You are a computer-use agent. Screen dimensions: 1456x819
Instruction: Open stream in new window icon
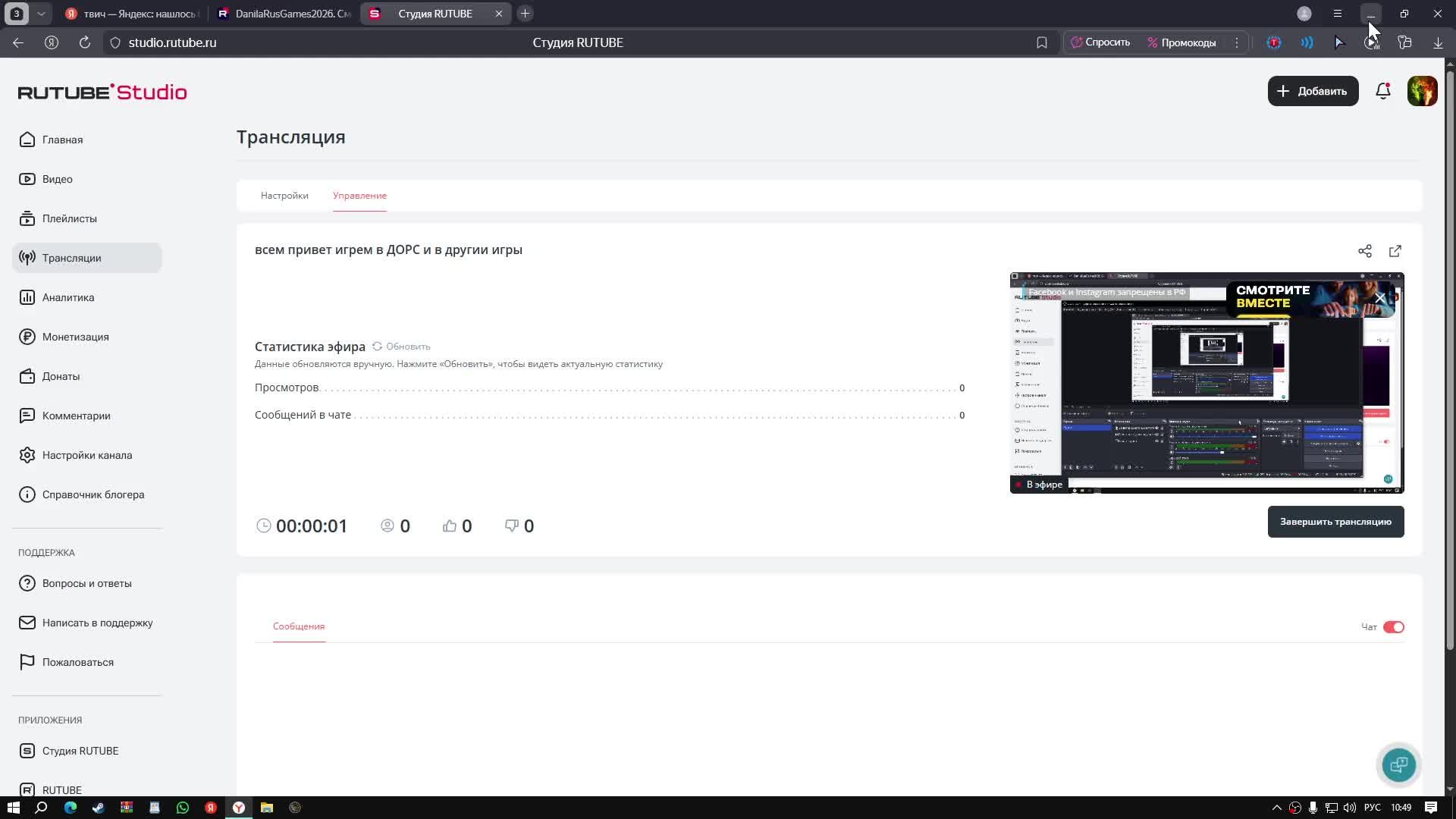pyautogui.click(x=1395, y=251)
